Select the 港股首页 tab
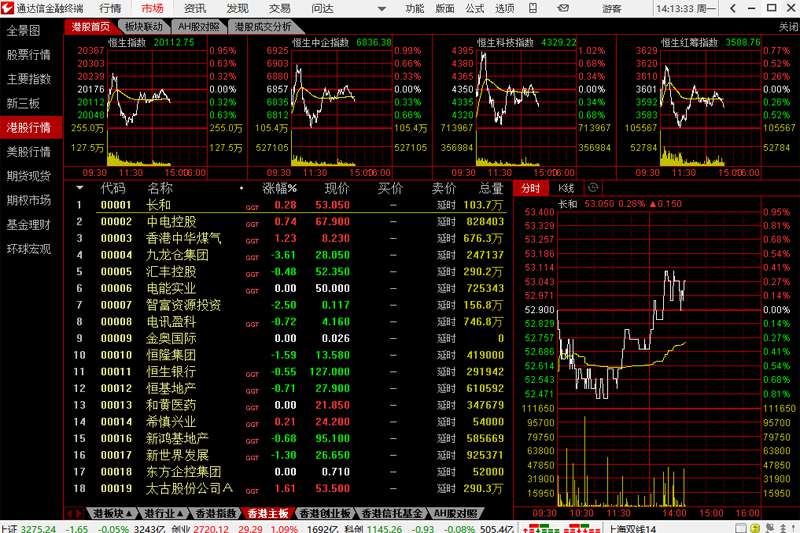800x533 pixels. click(x=90, y=27)
